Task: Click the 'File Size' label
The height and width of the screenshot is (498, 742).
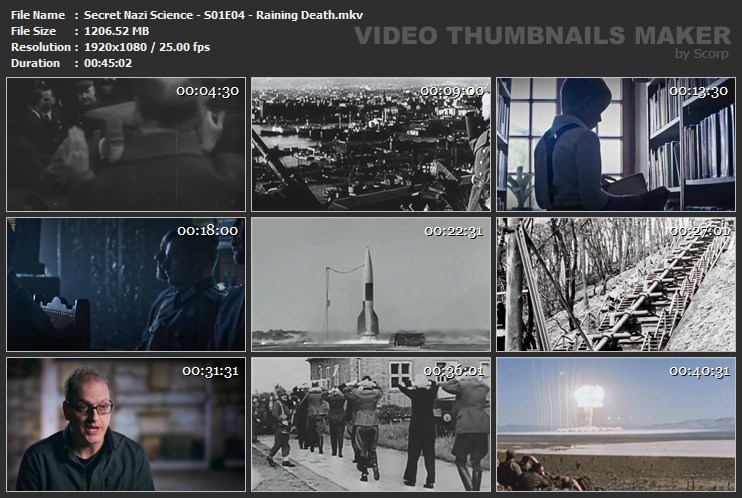Action: [x=33, y=31]
